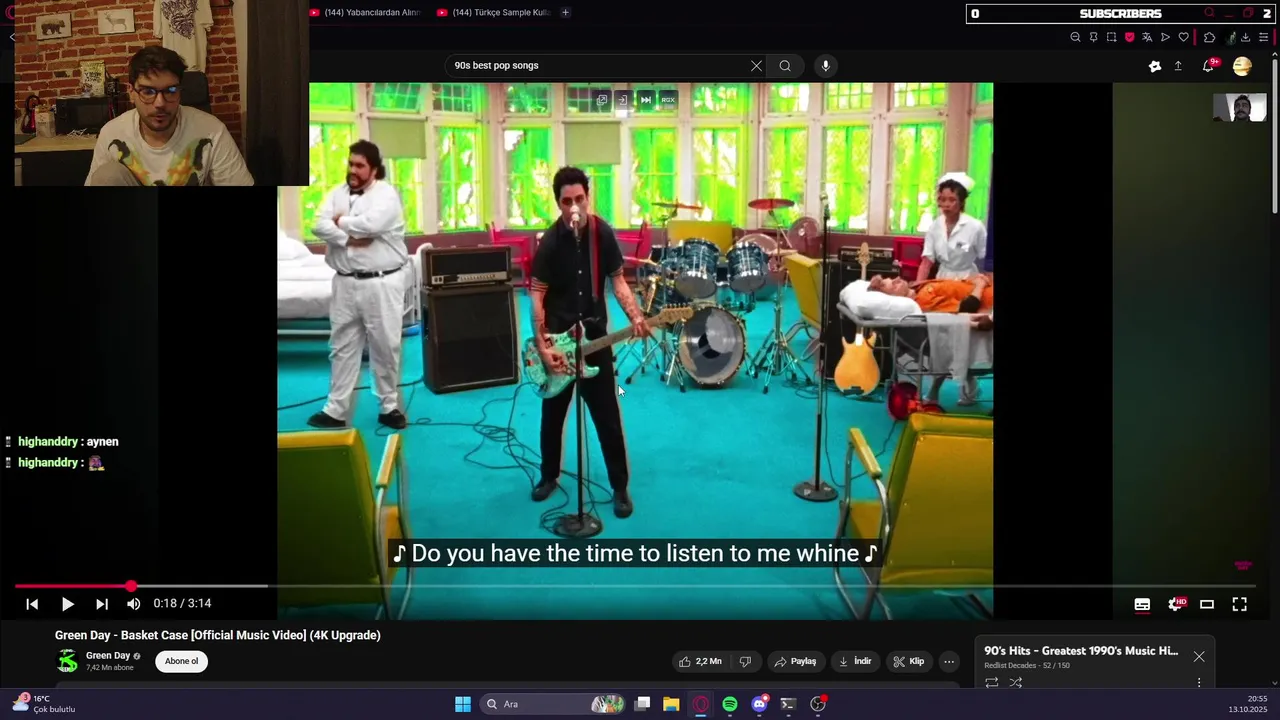The height and width of the screenshot is (720, 1280).
Task: Open the red ad-blocker shield icon
Action: tap(1129, 37)
